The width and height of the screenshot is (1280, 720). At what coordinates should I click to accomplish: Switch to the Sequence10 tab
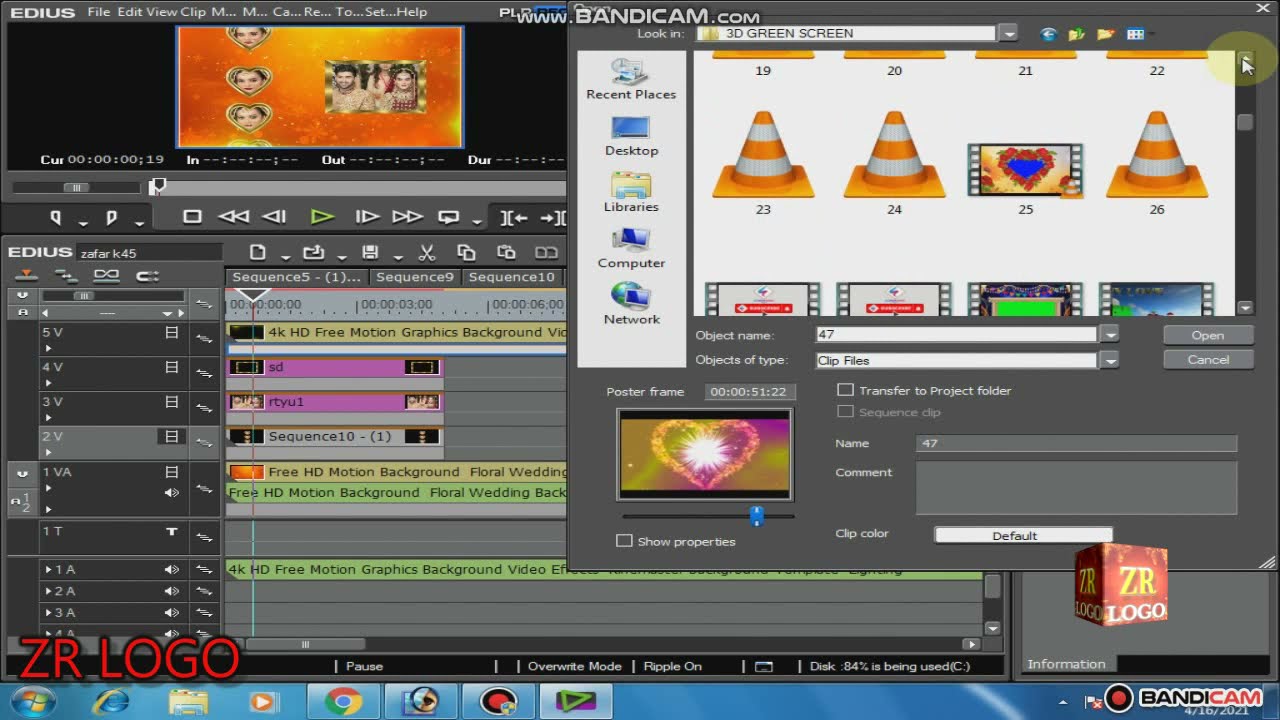pos(511,277)
